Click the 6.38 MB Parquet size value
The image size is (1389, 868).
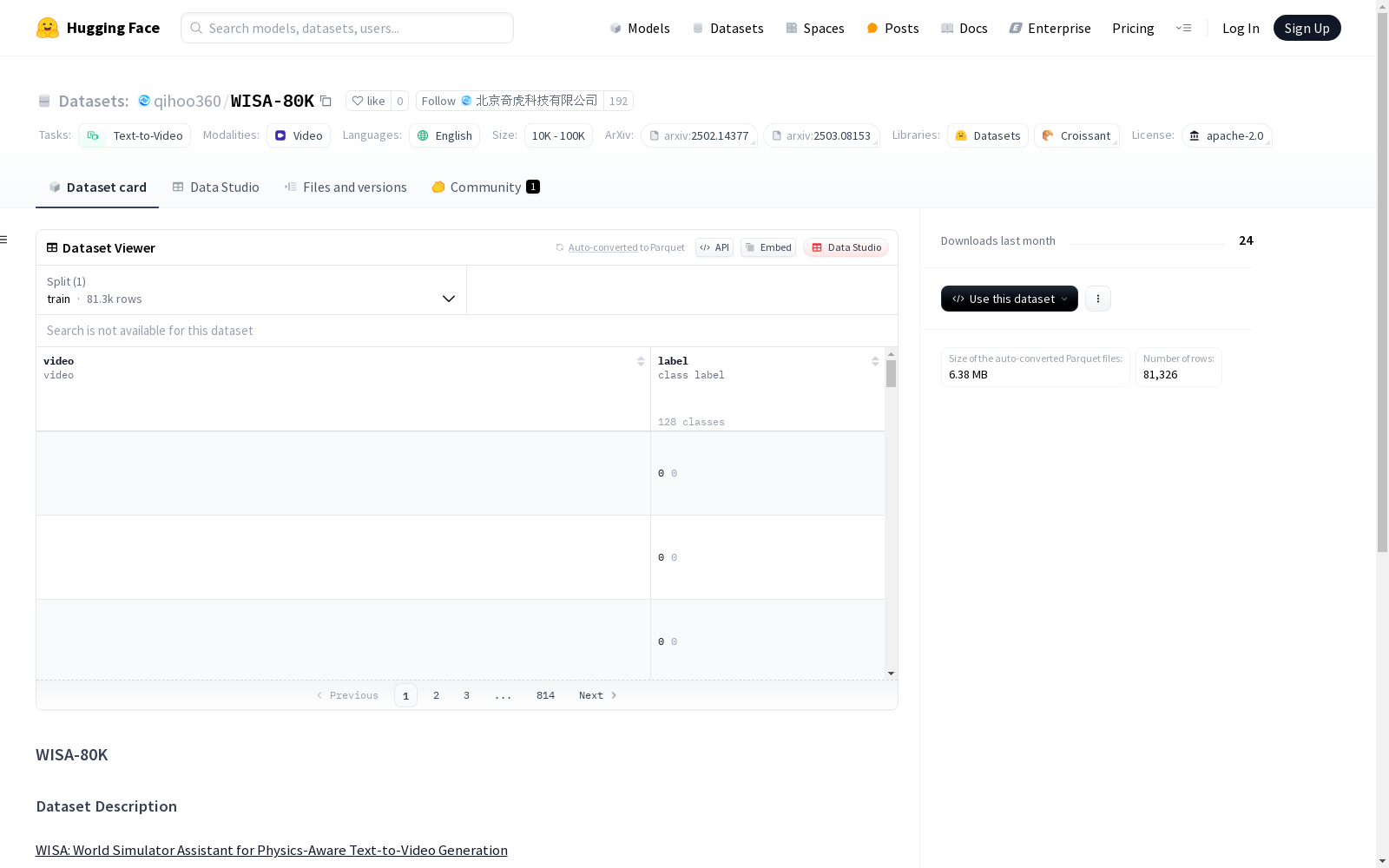tap(968, 375)
